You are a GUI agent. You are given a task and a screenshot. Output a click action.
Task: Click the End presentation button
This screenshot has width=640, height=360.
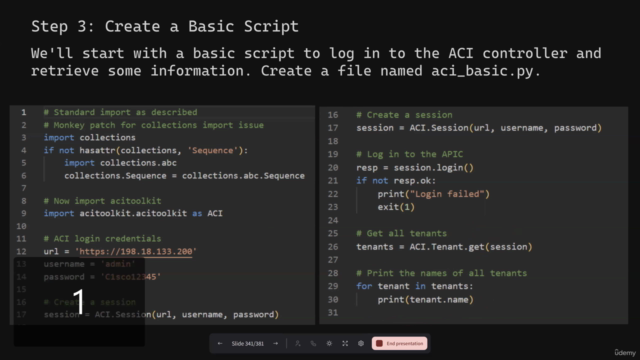tap(400, 344)
